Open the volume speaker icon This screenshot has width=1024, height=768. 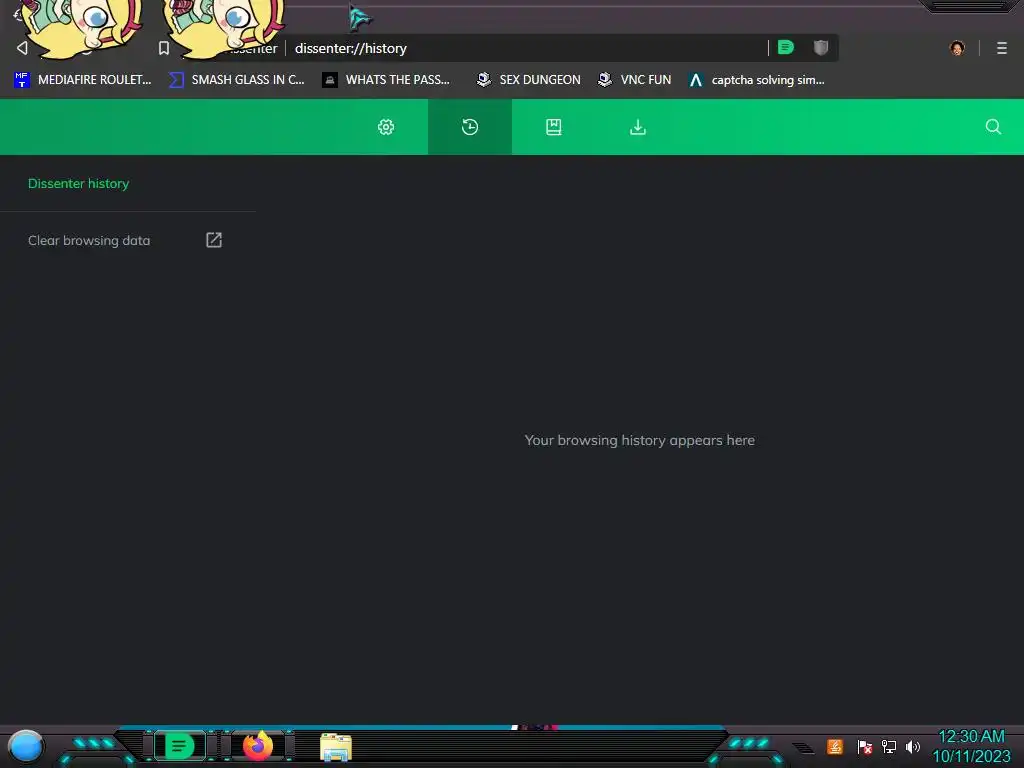[912, 746]
